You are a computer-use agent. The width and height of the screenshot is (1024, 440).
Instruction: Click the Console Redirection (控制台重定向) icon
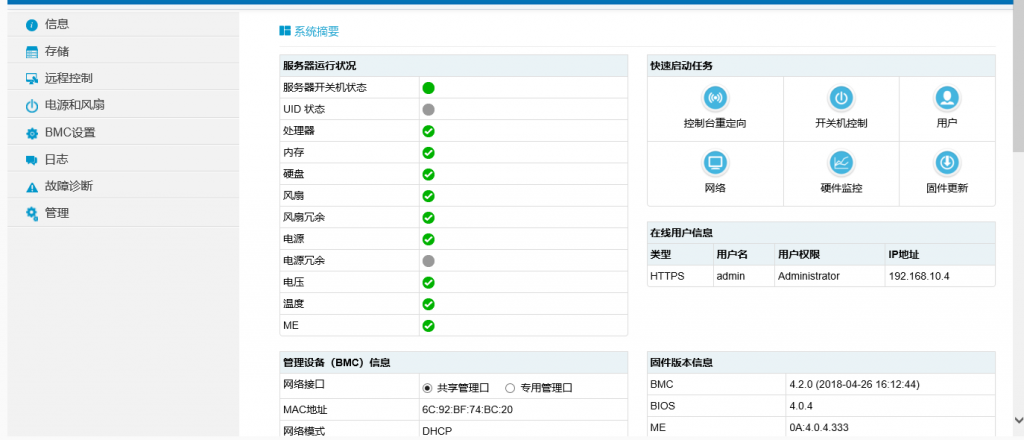(715, 98)
